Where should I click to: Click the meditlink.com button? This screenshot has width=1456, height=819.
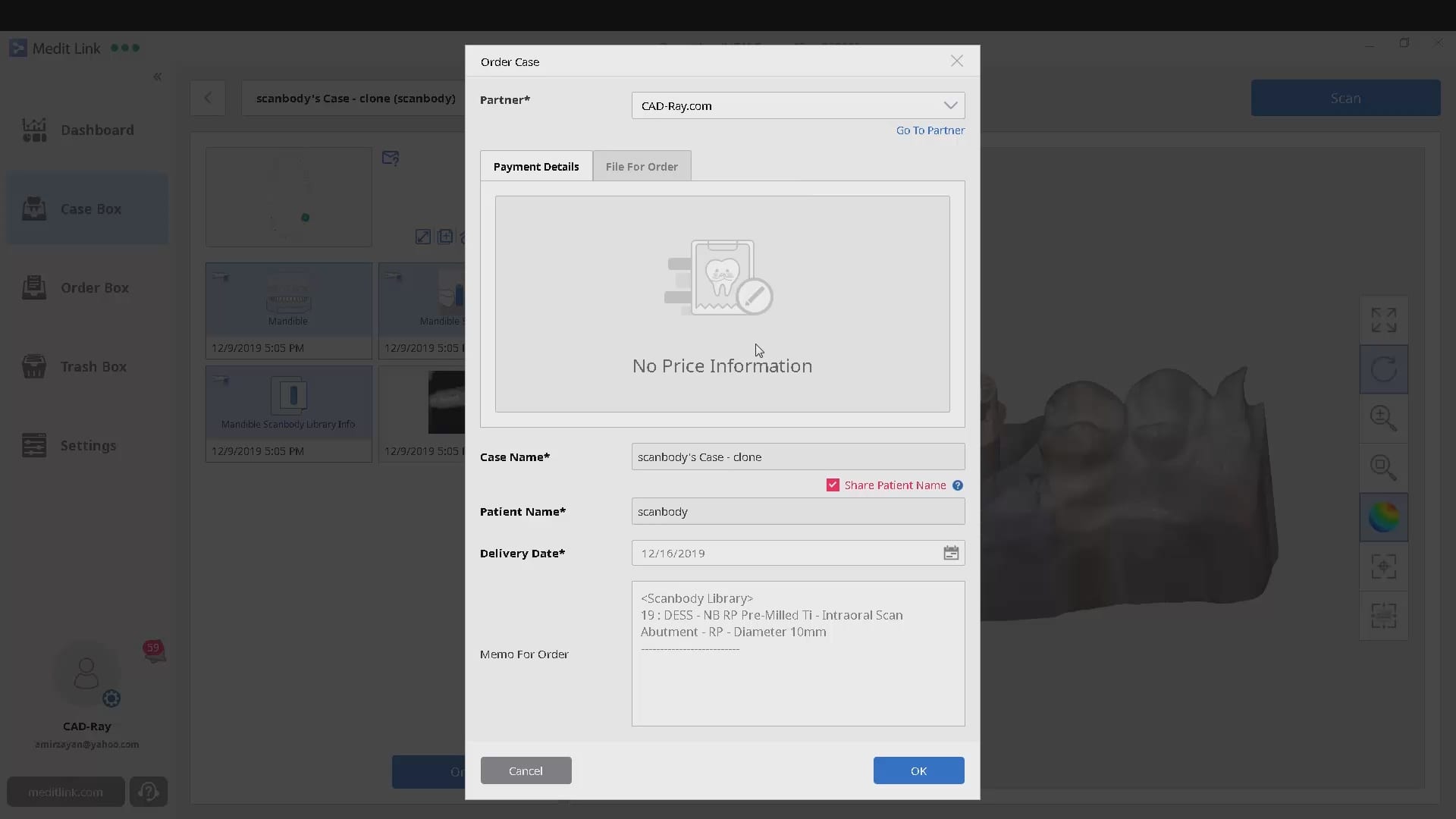[66, 792]
